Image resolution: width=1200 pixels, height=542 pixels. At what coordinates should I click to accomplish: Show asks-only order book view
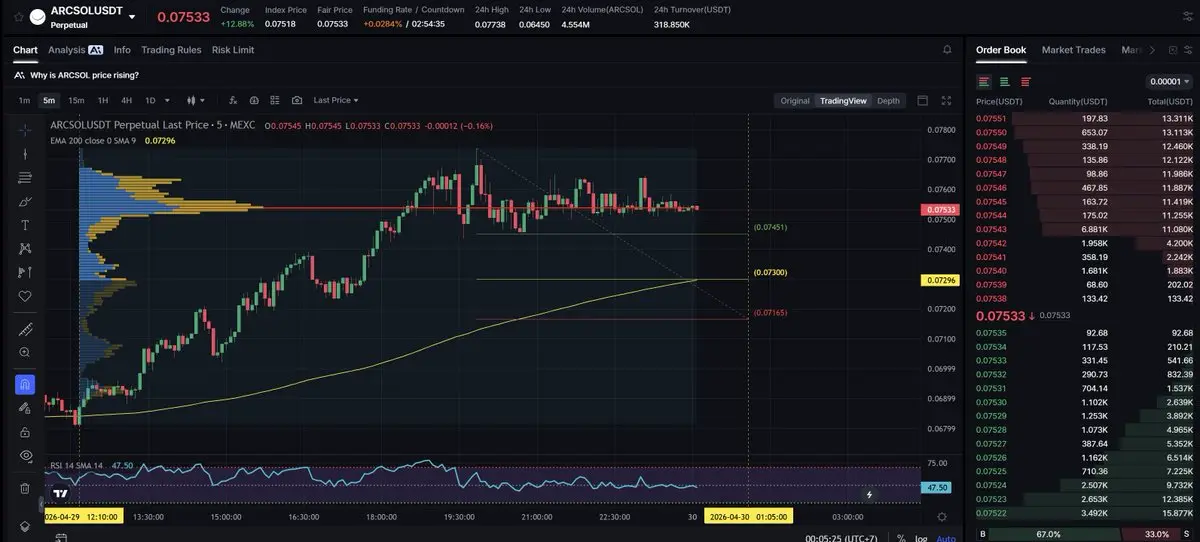1025,81
